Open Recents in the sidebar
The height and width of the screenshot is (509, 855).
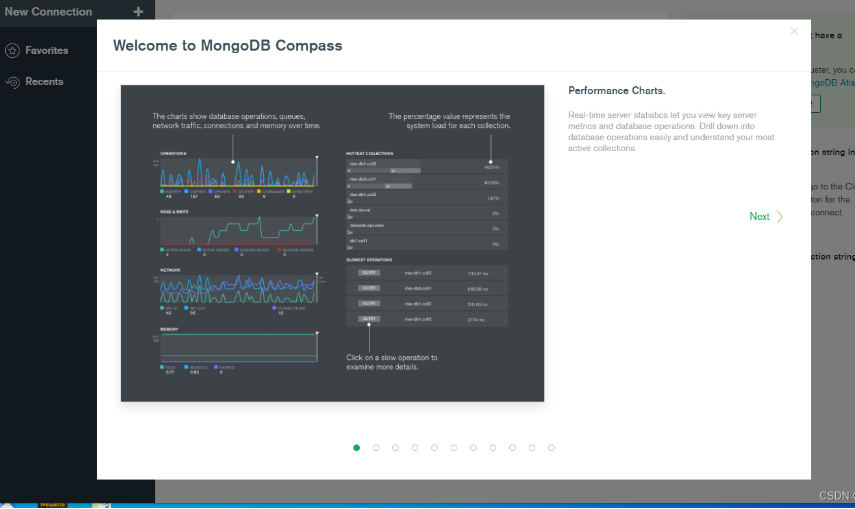pyautogui.click(x=44, y=82)
